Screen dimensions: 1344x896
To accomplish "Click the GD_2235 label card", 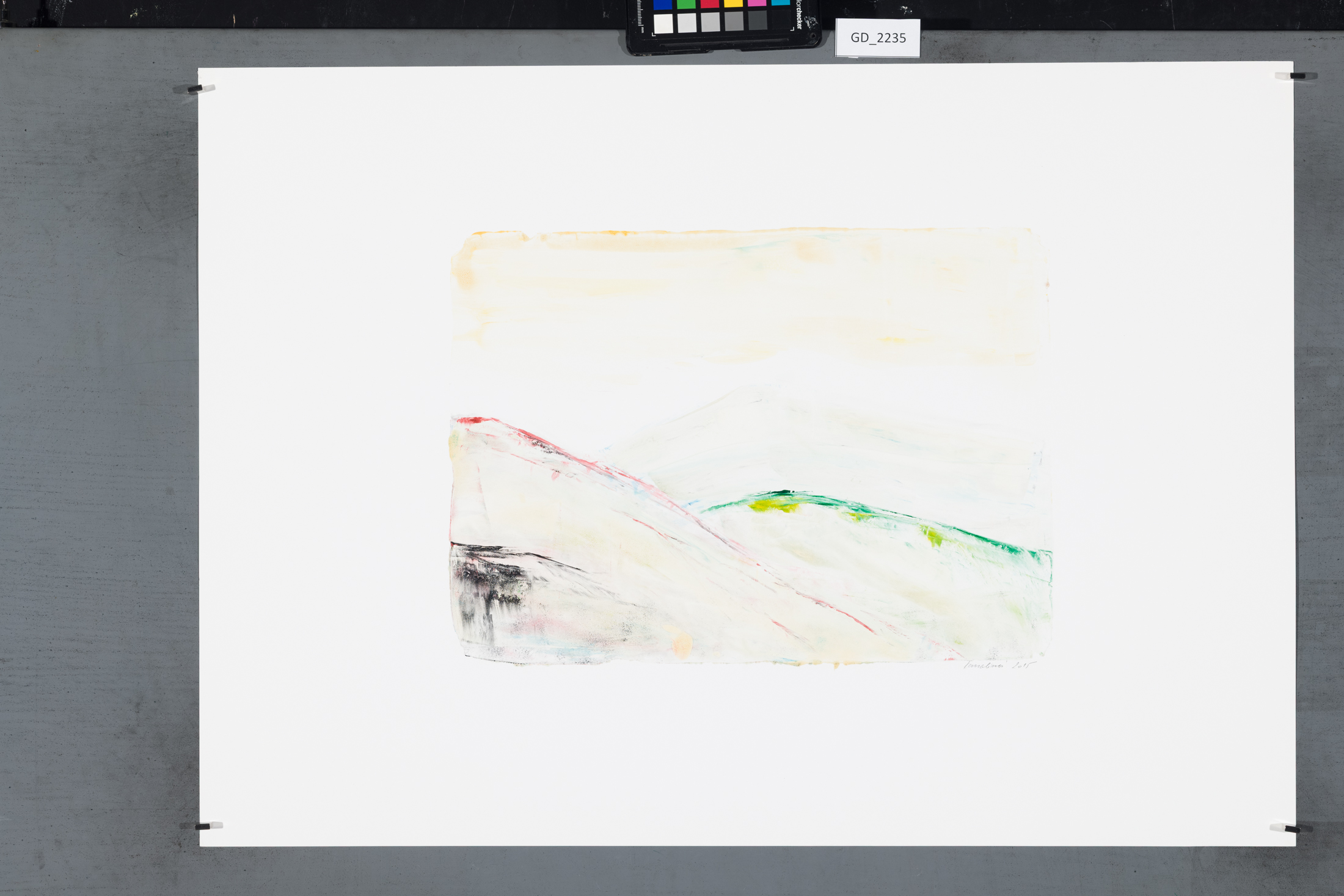I will pos(878,38).
